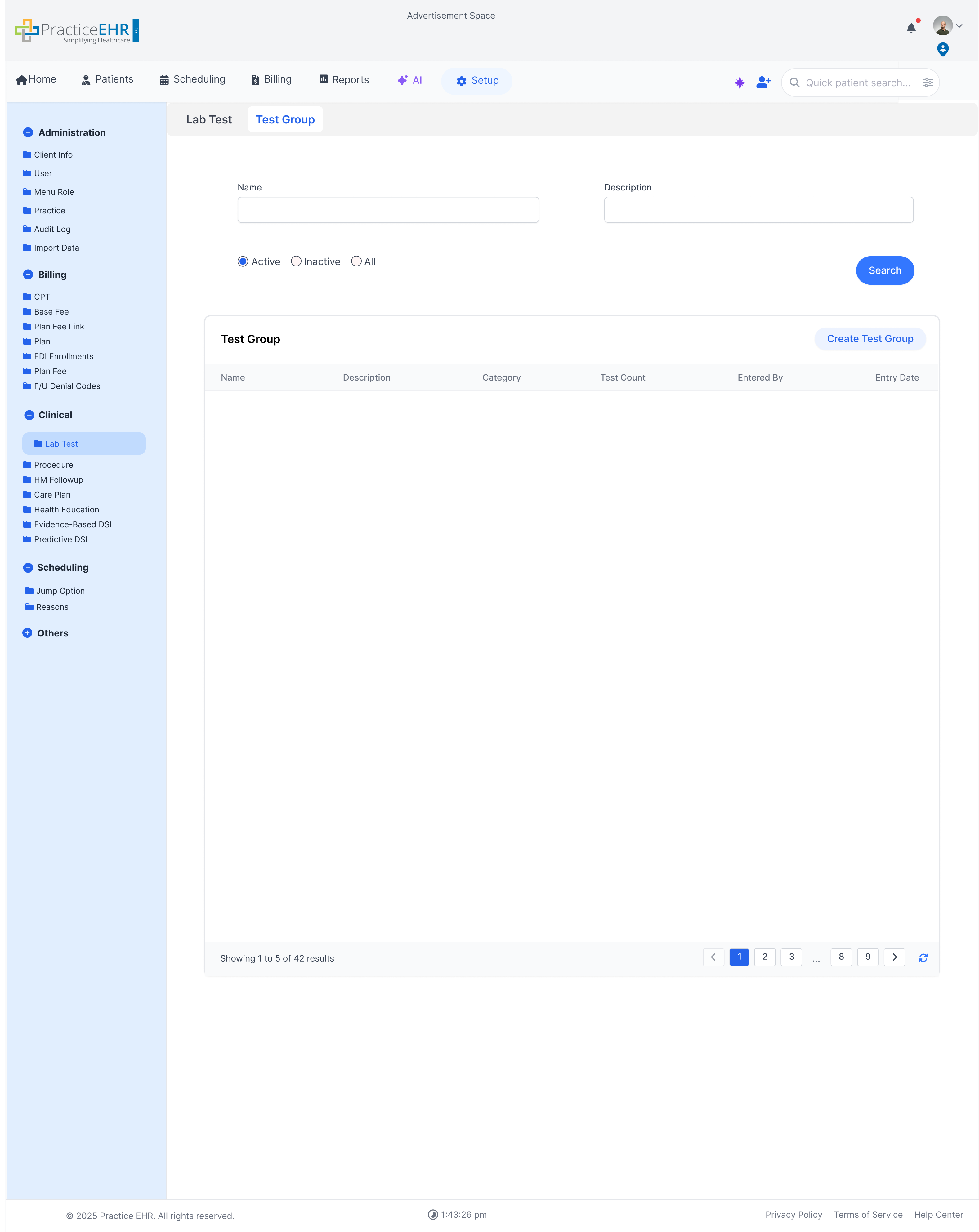Open the notifications bell
This screenshot has width=979, height=1232.
(911, 27)
